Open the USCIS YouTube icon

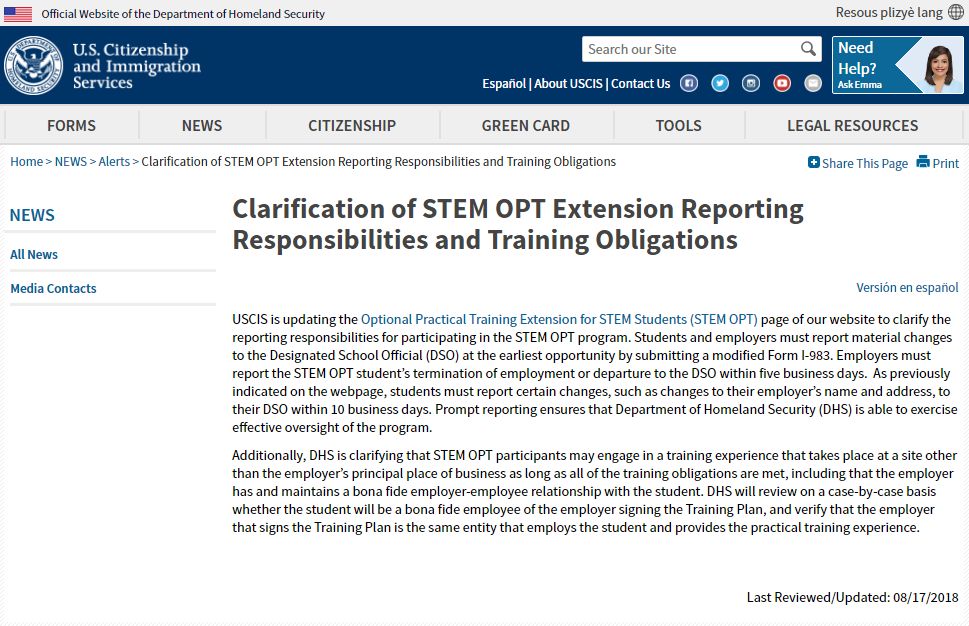coord(782,84)
